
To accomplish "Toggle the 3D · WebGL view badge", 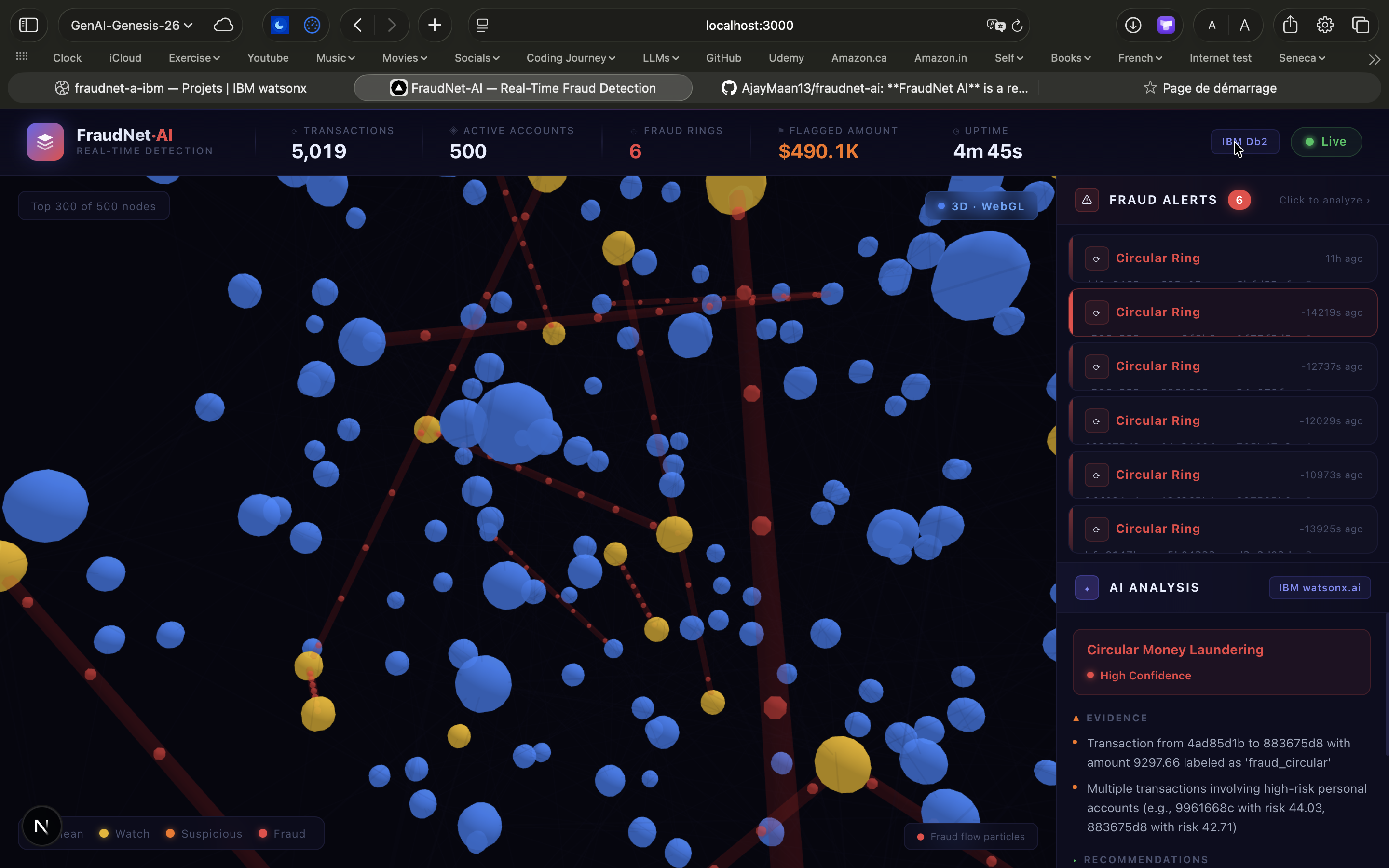I will [x=981, y=206].
